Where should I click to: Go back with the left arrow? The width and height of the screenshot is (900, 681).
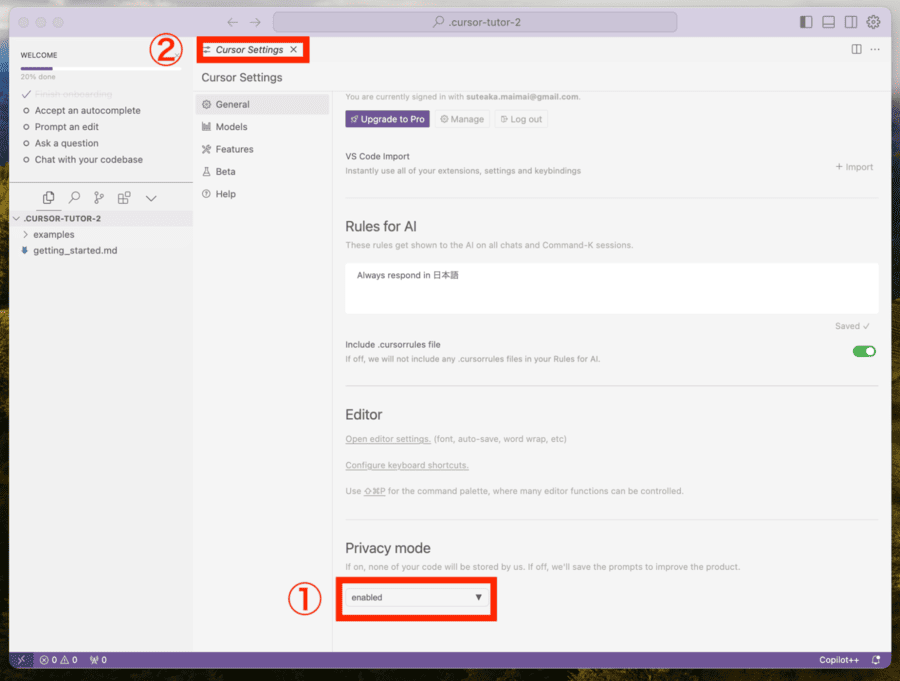click(232, 22)
